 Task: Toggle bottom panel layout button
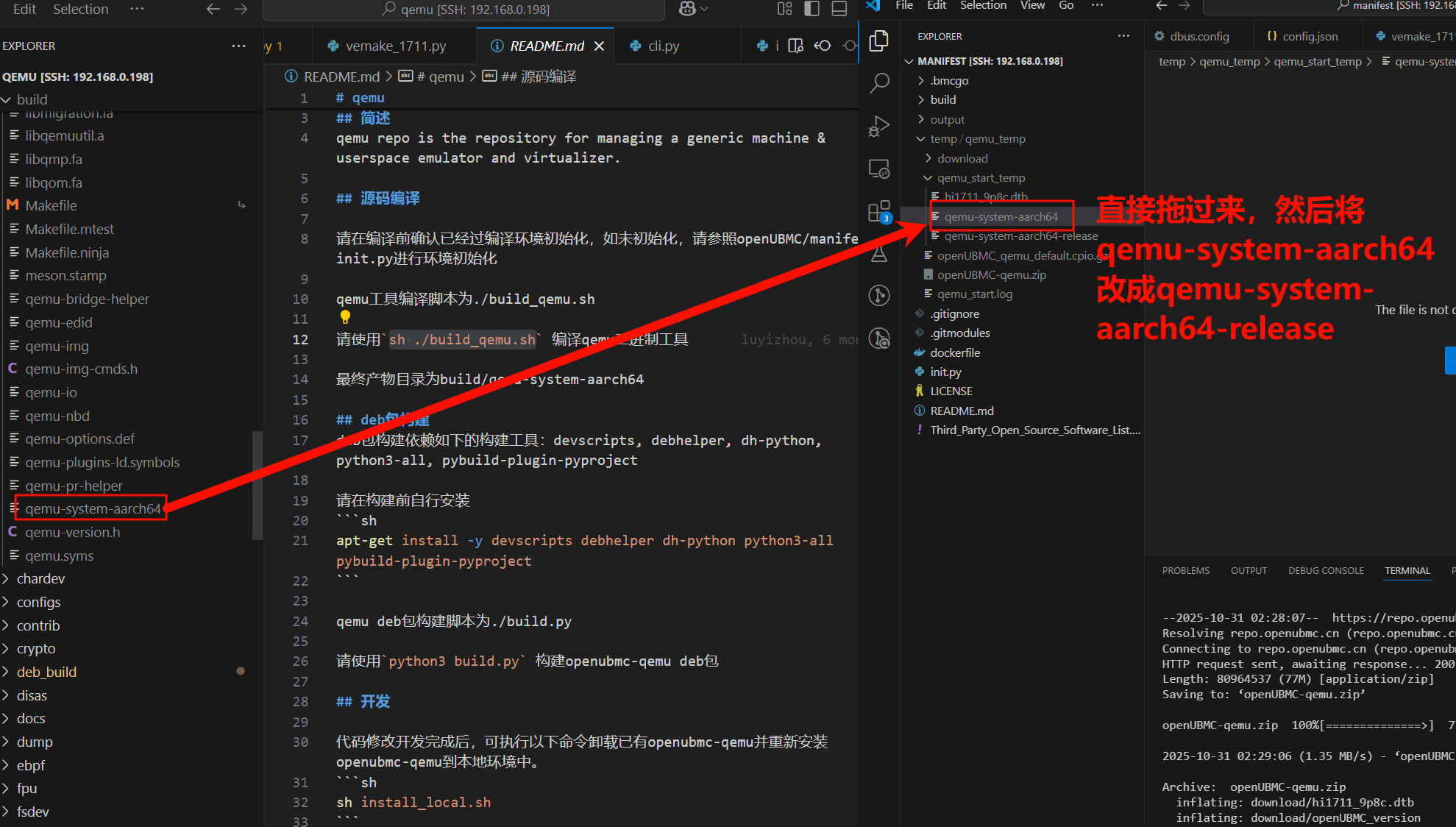[839, 9]
